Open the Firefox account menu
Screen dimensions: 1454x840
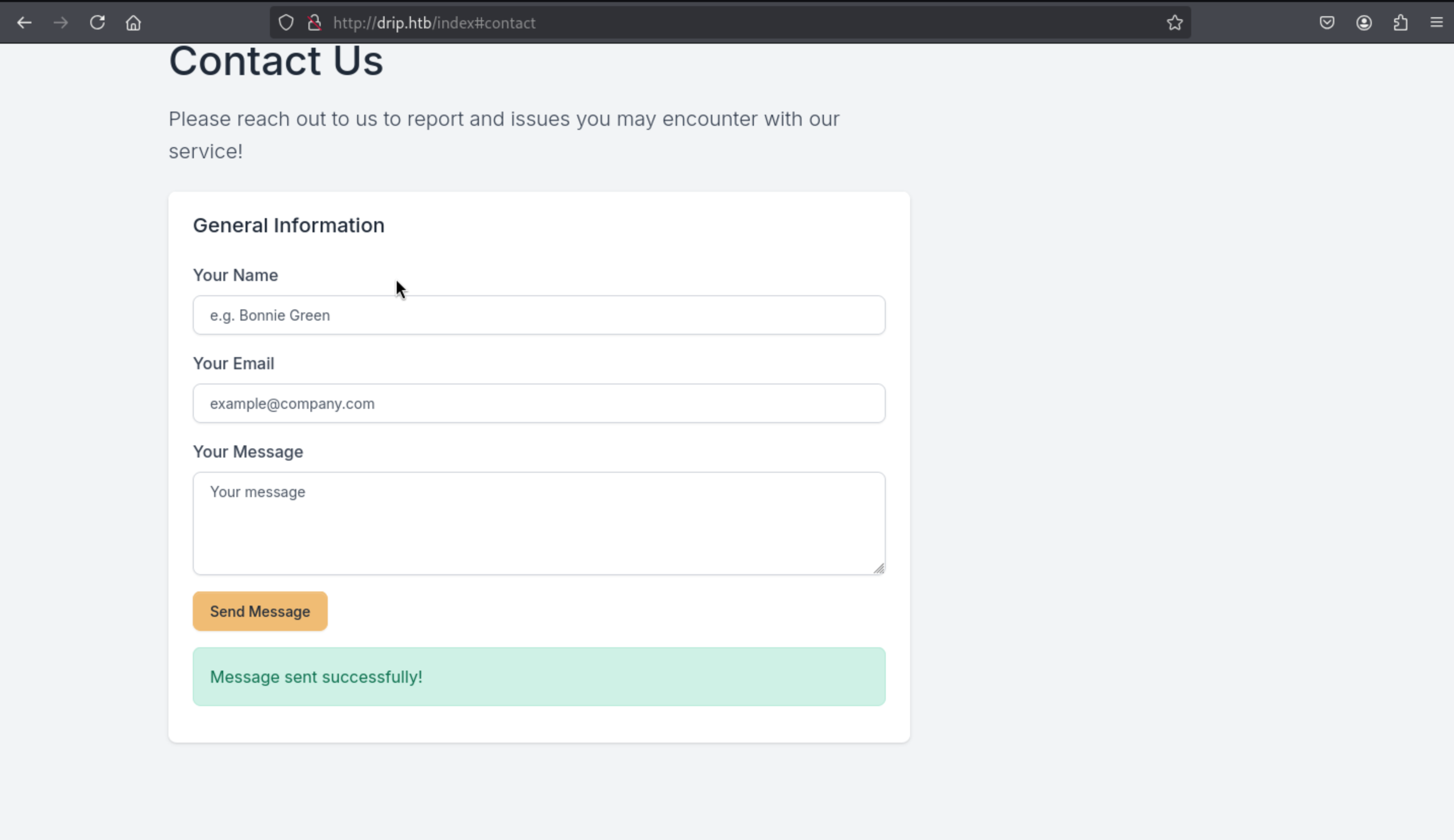(x=1364, y=23)
